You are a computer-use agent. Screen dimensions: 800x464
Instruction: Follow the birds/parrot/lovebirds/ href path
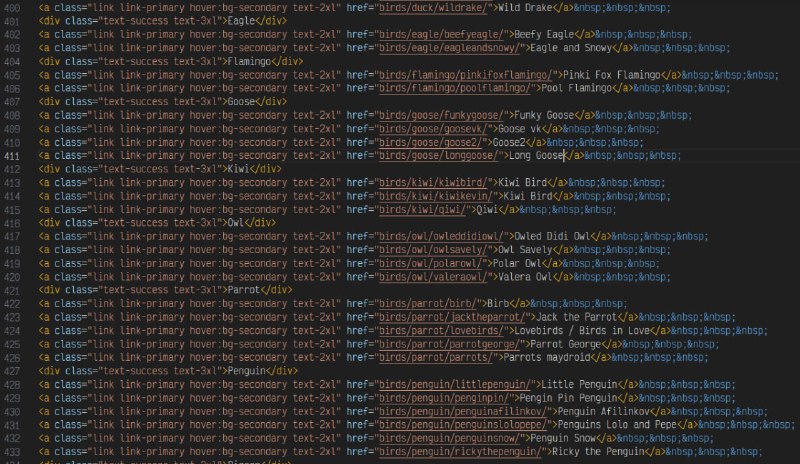(441, 331)
